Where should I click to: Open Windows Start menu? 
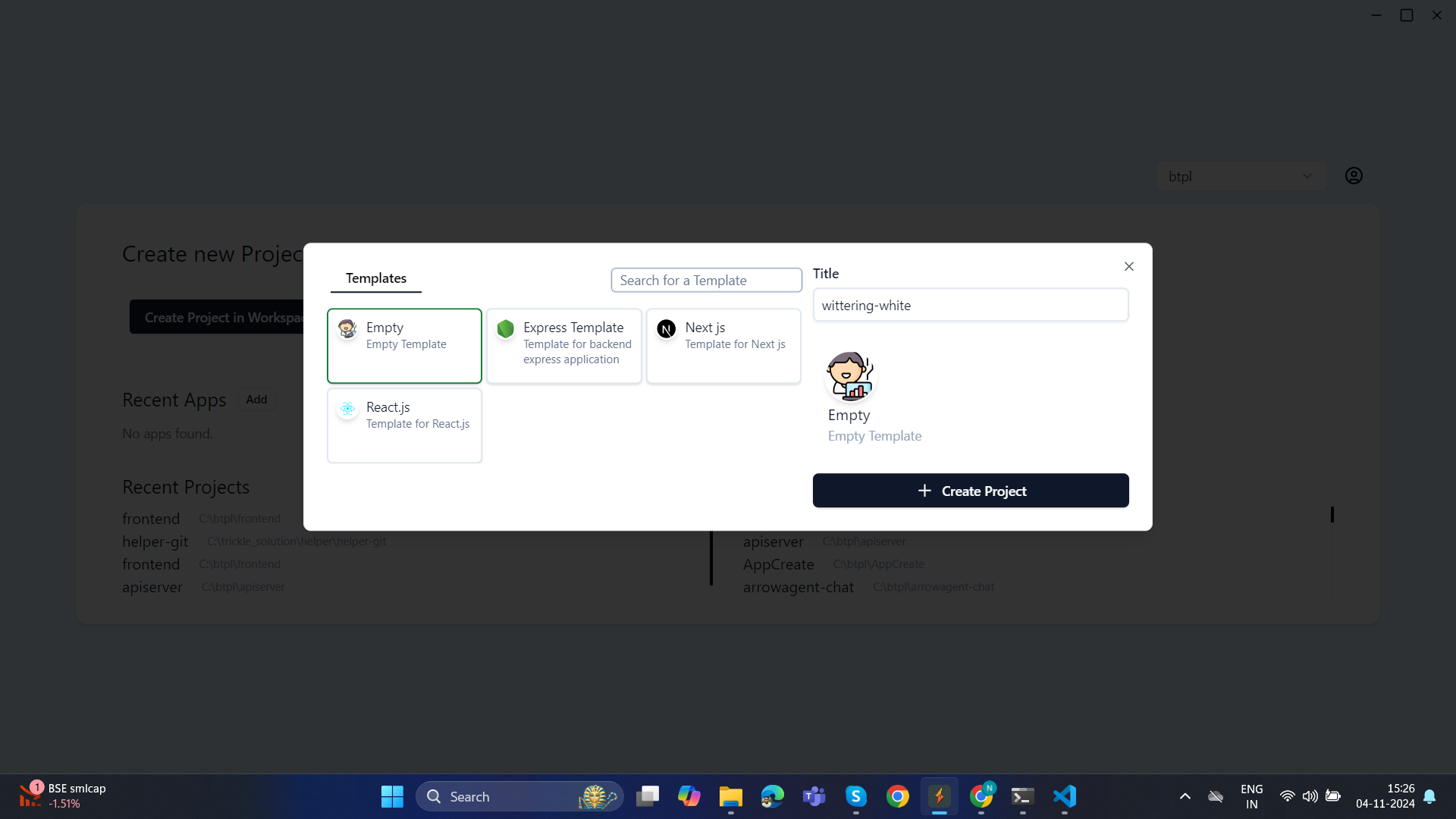pos(392,796)
